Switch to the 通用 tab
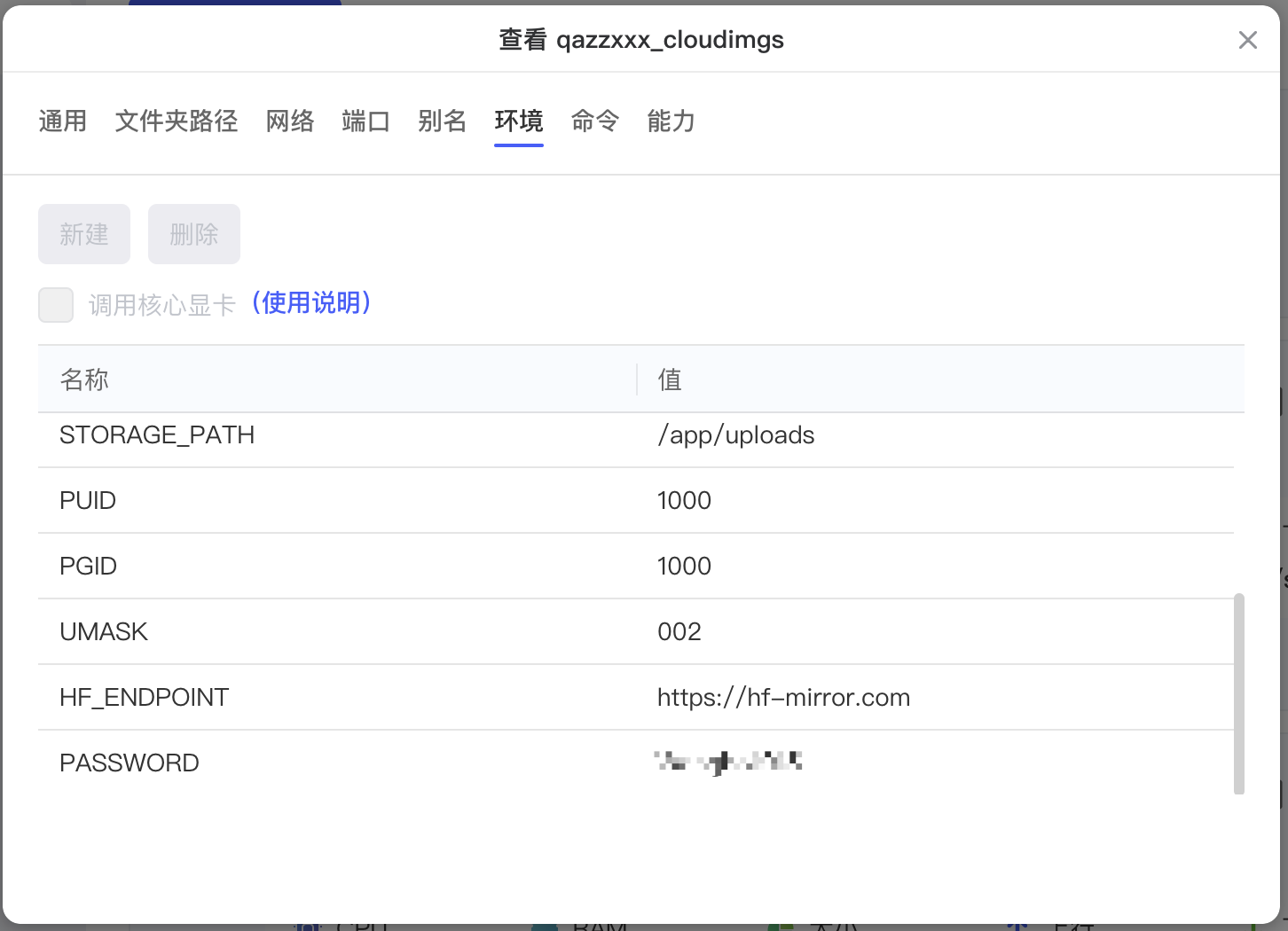The width and height of the screenshot is (1288, 931). 63,121
